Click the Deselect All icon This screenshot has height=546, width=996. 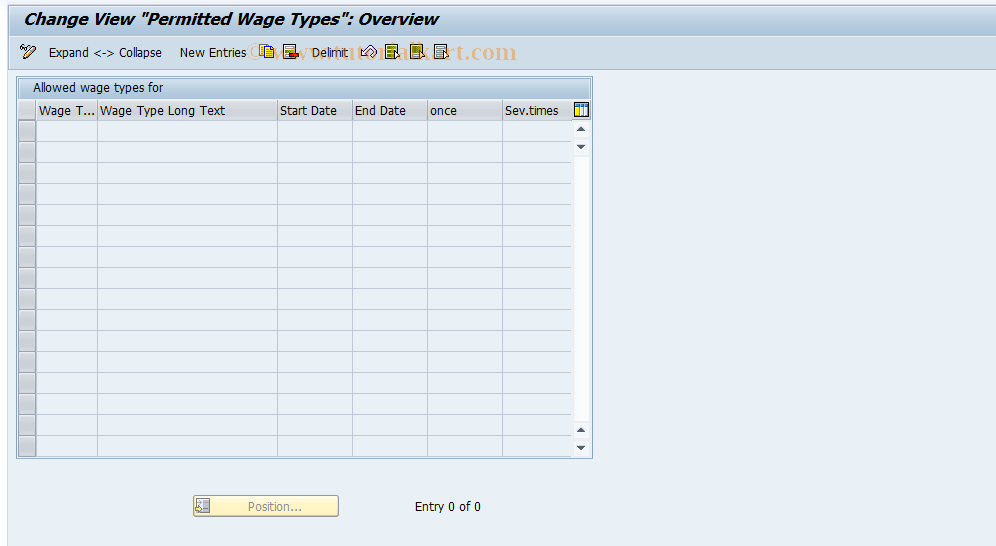click(x=441, y=52)
